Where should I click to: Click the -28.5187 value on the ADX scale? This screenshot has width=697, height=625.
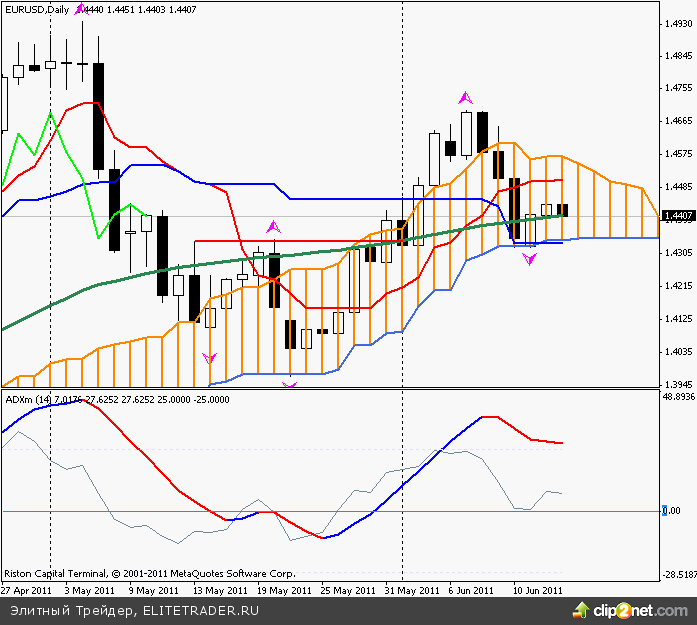(x=678, y=575)
